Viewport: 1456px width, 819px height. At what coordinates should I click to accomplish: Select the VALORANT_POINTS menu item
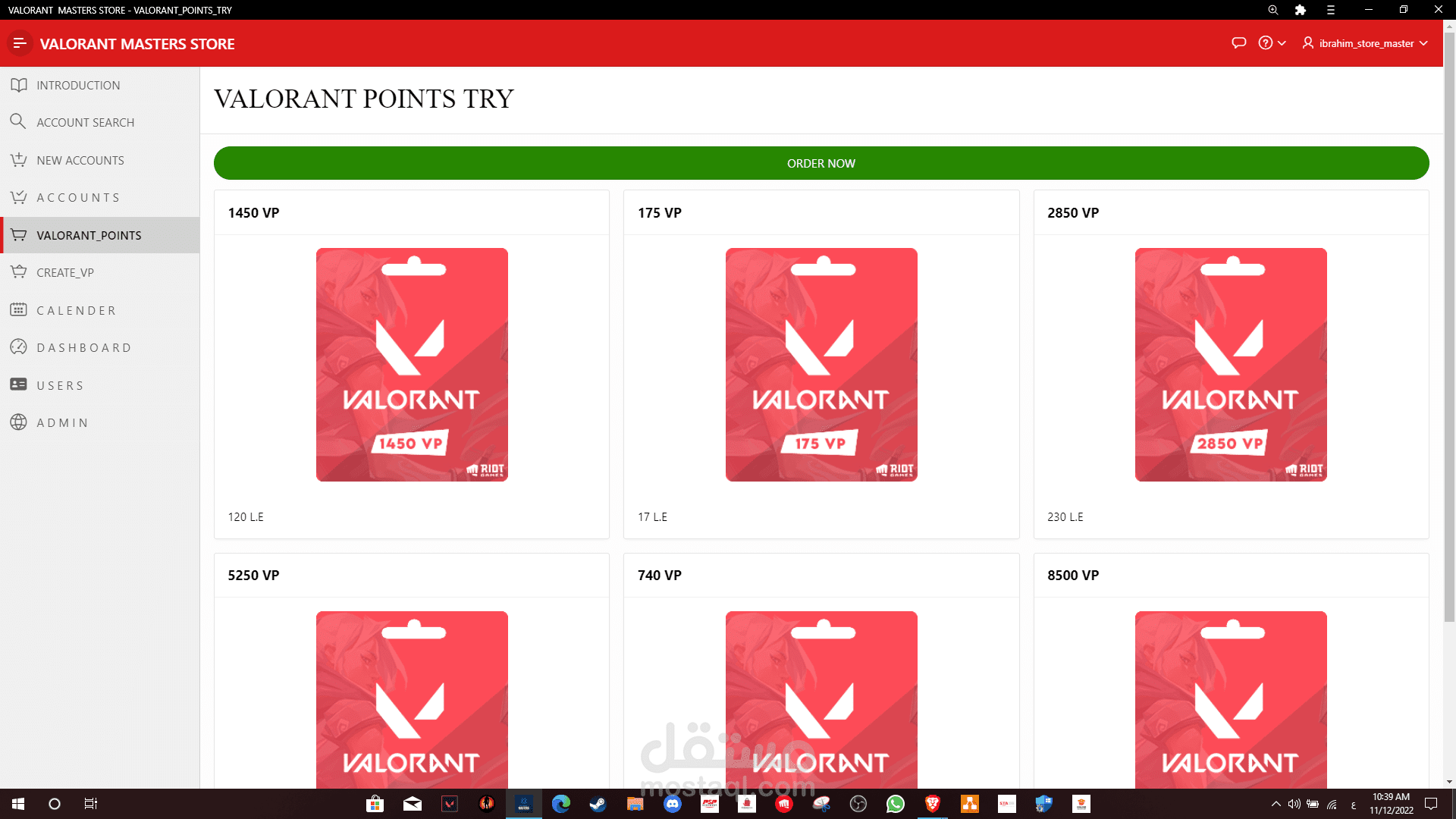89,236
